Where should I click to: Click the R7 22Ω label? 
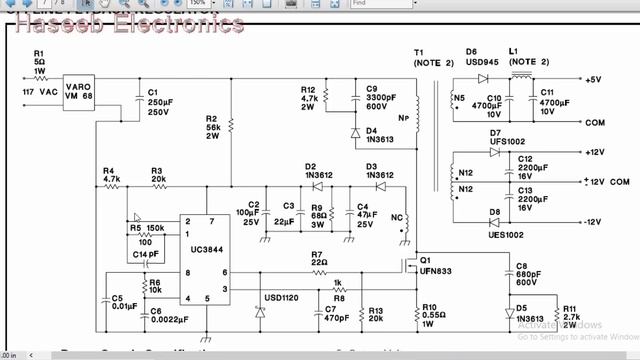319,258
